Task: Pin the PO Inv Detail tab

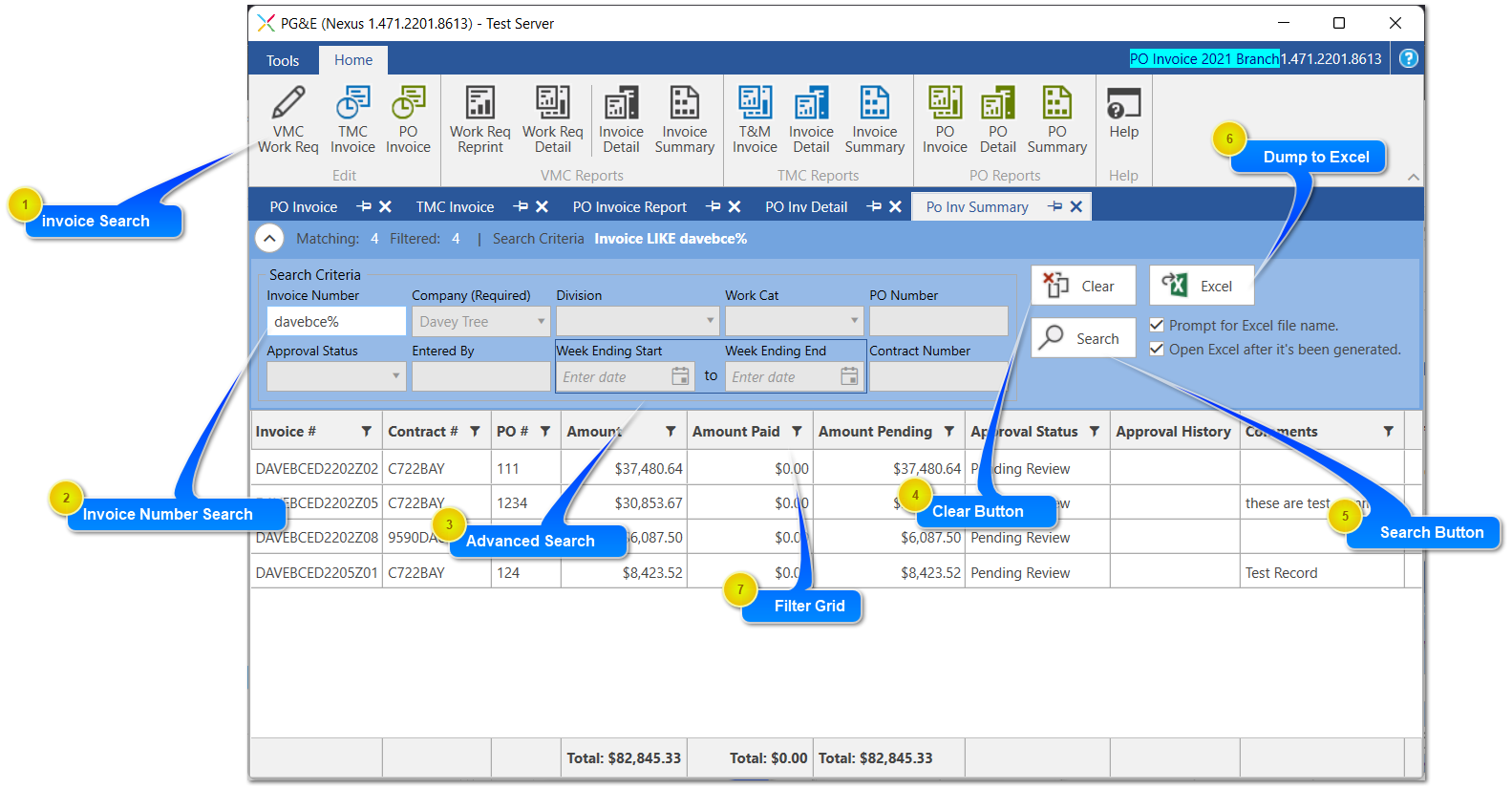Action: pyautogui.click(x=874, y=206)
